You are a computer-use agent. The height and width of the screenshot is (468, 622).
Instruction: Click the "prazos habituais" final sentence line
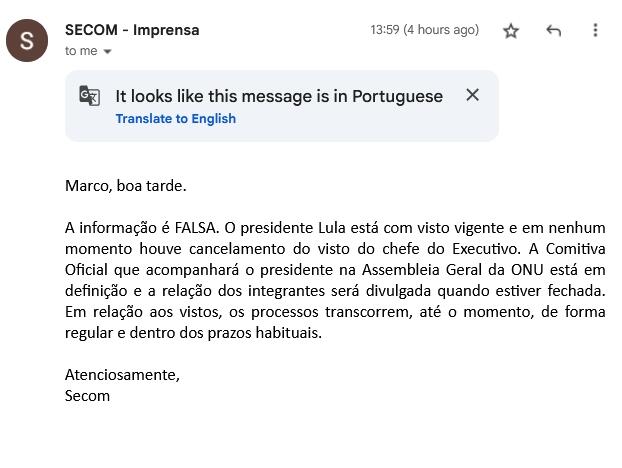pyautogui.click(x=193, y=333)
